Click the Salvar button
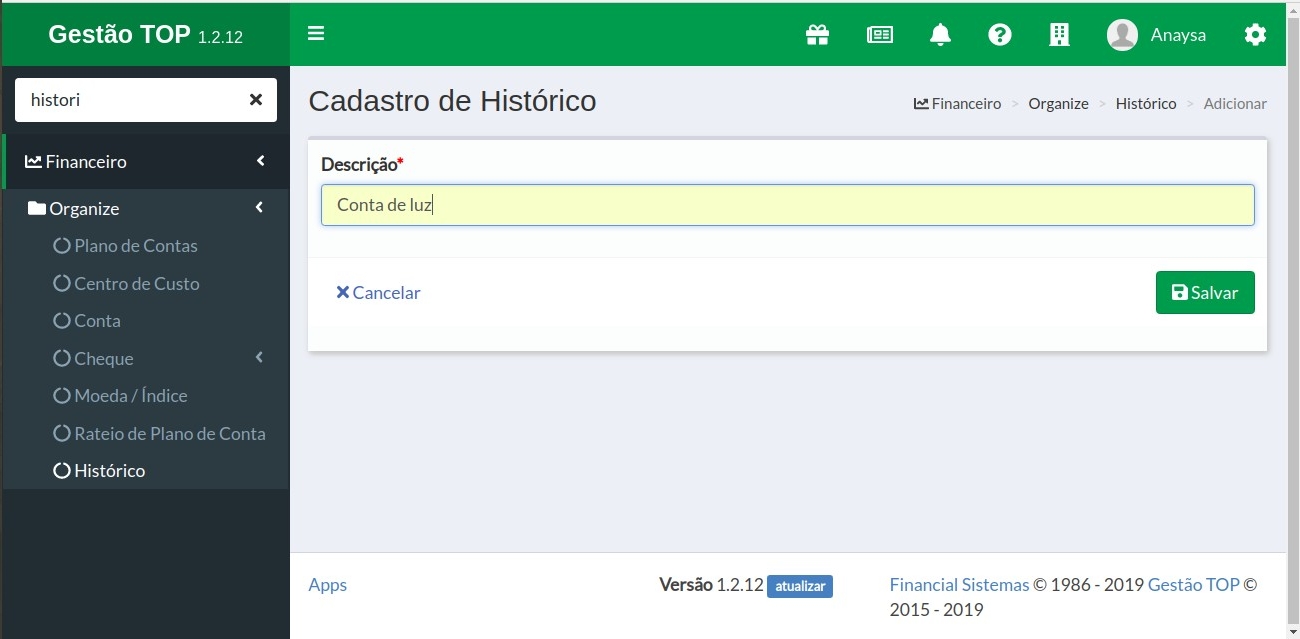Screen dimensions: 1300x639 click(x=1204, y=293)
